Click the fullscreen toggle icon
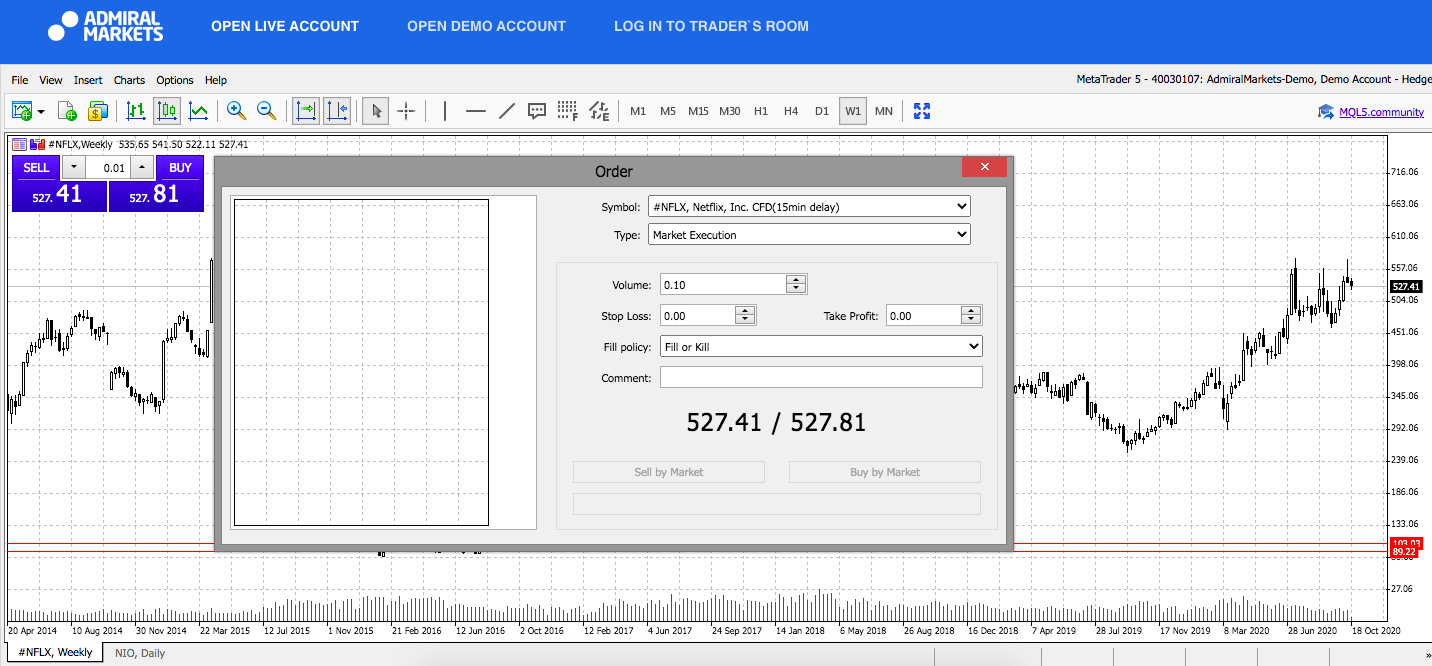This screenshot has width=1432, height=666. click(922, 111)
